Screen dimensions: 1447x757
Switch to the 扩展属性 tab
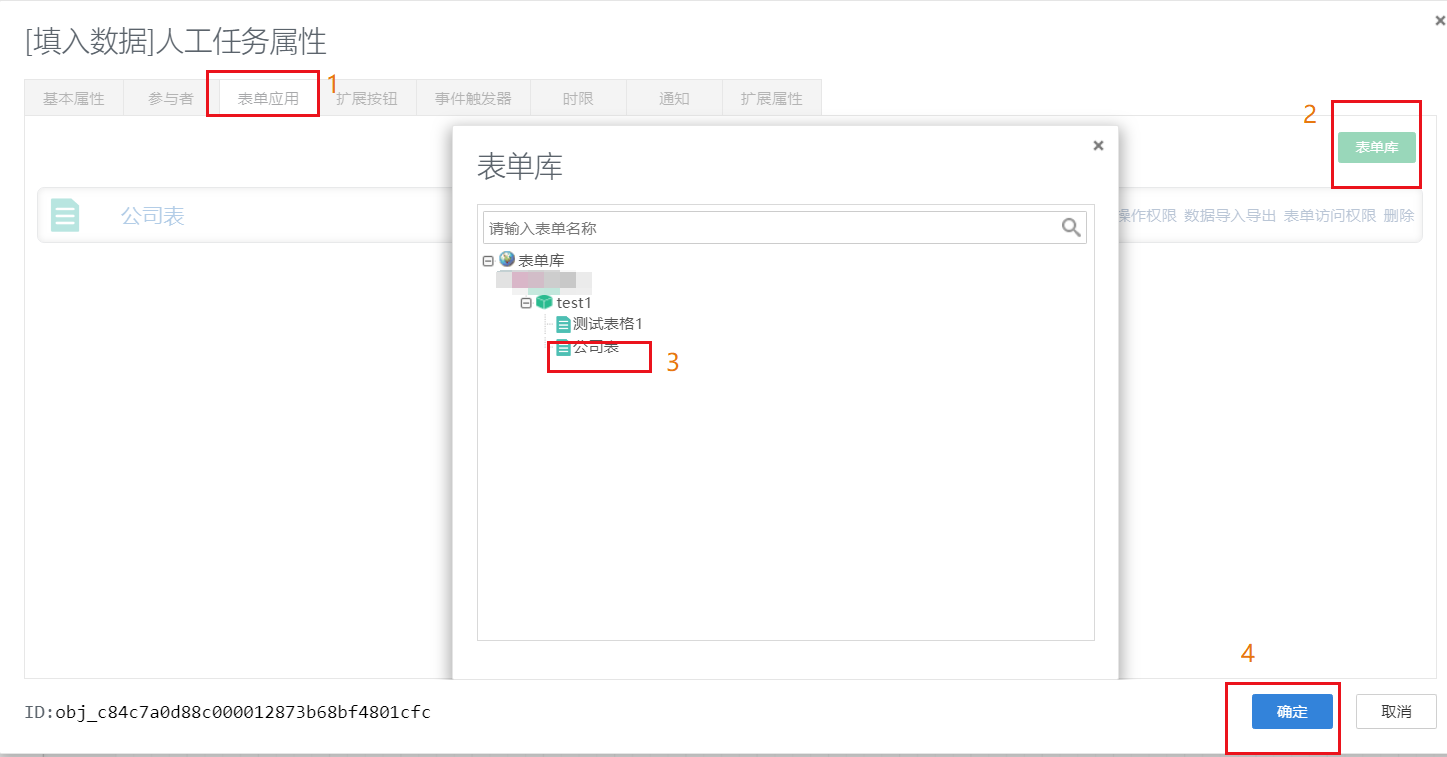(x=771, y=96)
